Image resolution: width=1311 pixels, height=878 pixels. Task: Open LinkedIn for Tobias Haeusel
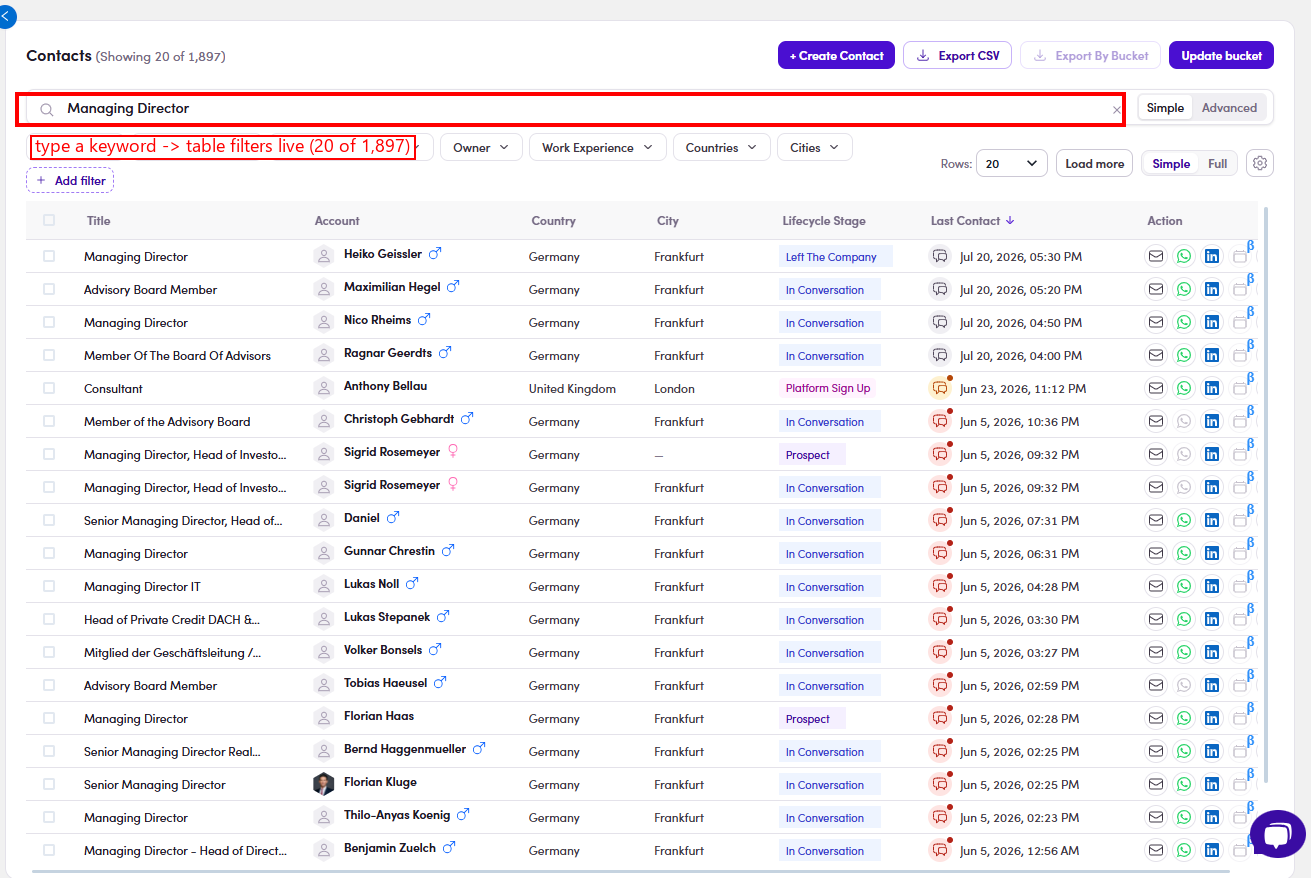1212,685
